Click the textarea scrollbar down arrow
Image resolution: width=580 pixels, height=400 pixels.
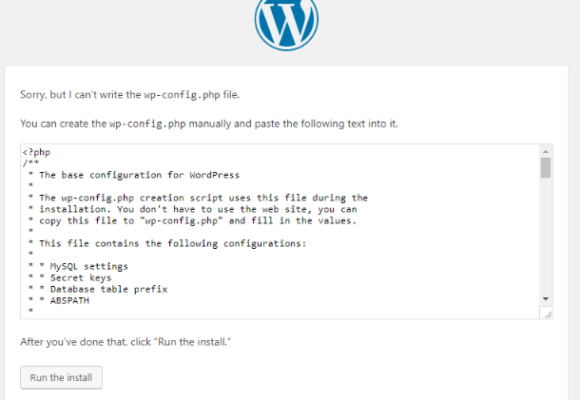(546, 299)
